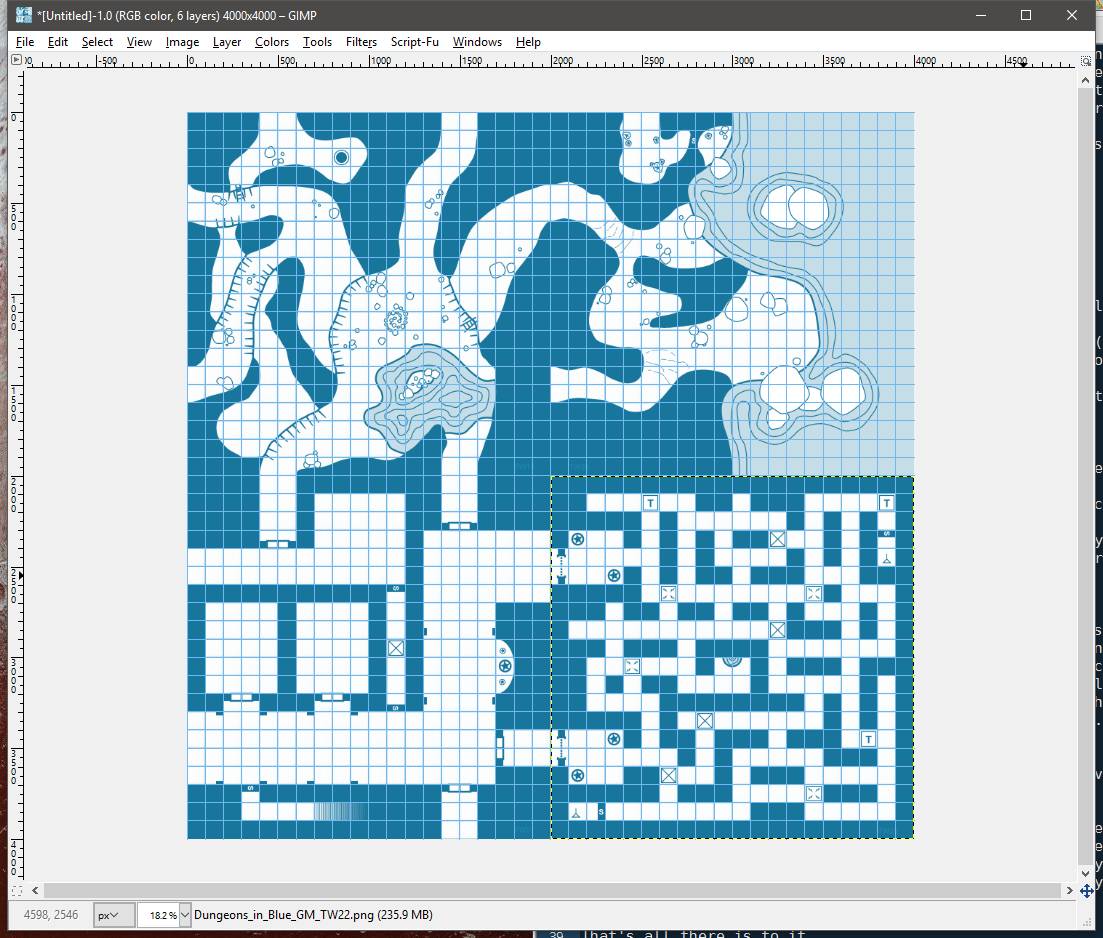This screenshot has height=938, width=1103.
Task: Open the px units dropdown
Action: click(113, 915)
